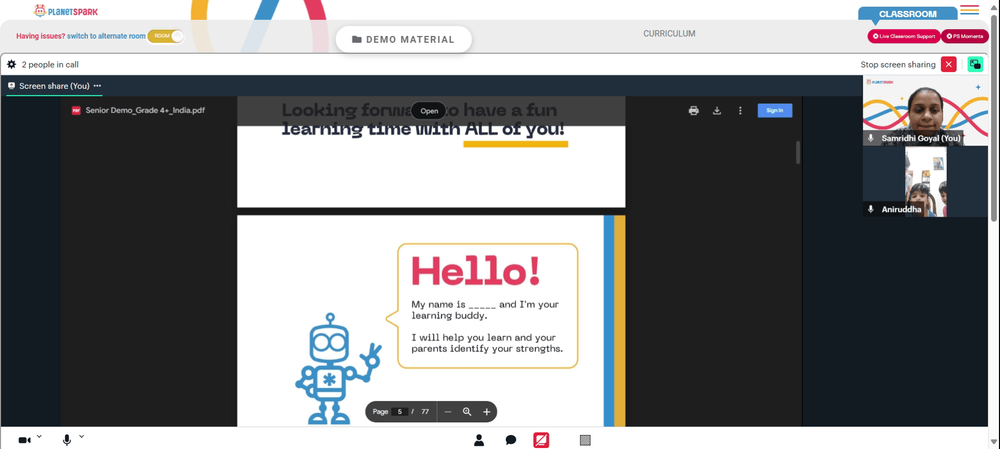Click the green screen-share layout icon
The width and height of the screenshot is (1000, 449).
(975, 64)
